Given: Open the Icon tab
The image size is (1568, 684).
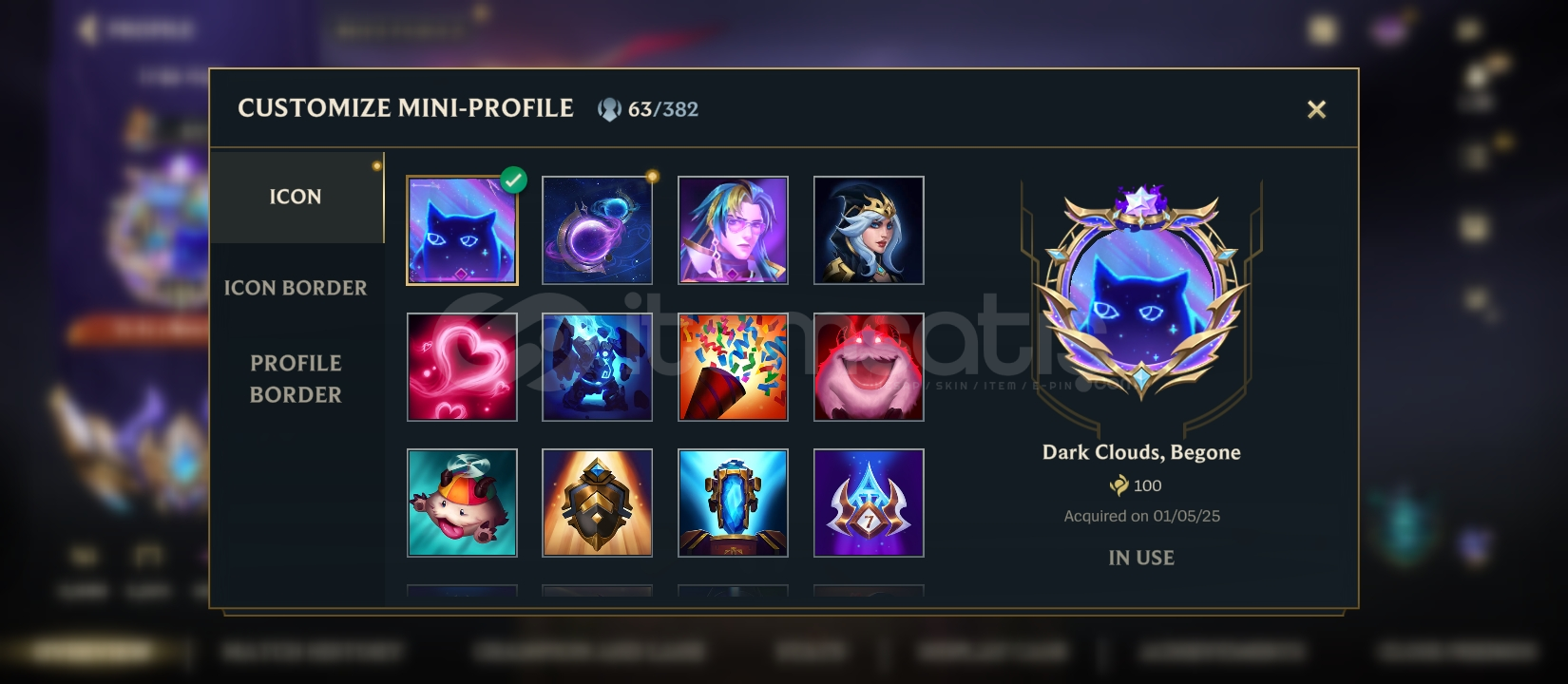Looking at the screenshot, I should (x=296, y=197).
